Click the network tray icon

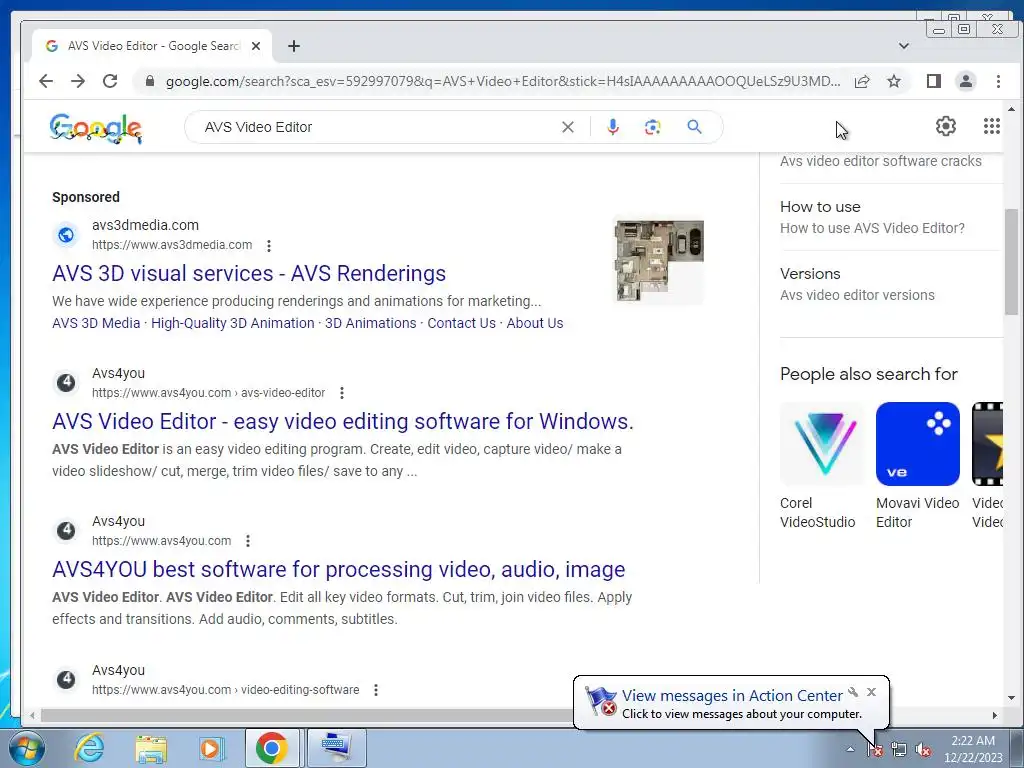click(899, 750)
